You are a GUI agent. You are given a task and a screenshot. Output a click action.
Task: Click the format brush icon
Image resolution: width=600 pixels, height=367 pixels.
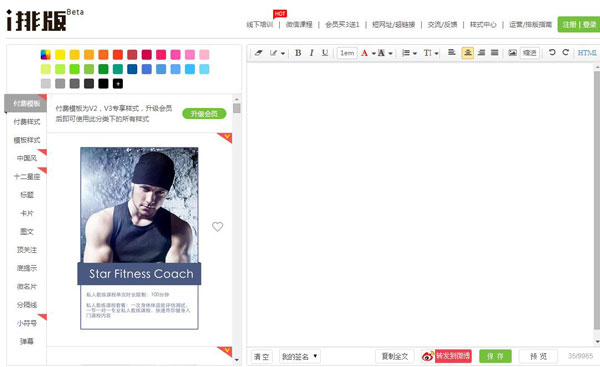pyautogui.click(x=273, y=53)
